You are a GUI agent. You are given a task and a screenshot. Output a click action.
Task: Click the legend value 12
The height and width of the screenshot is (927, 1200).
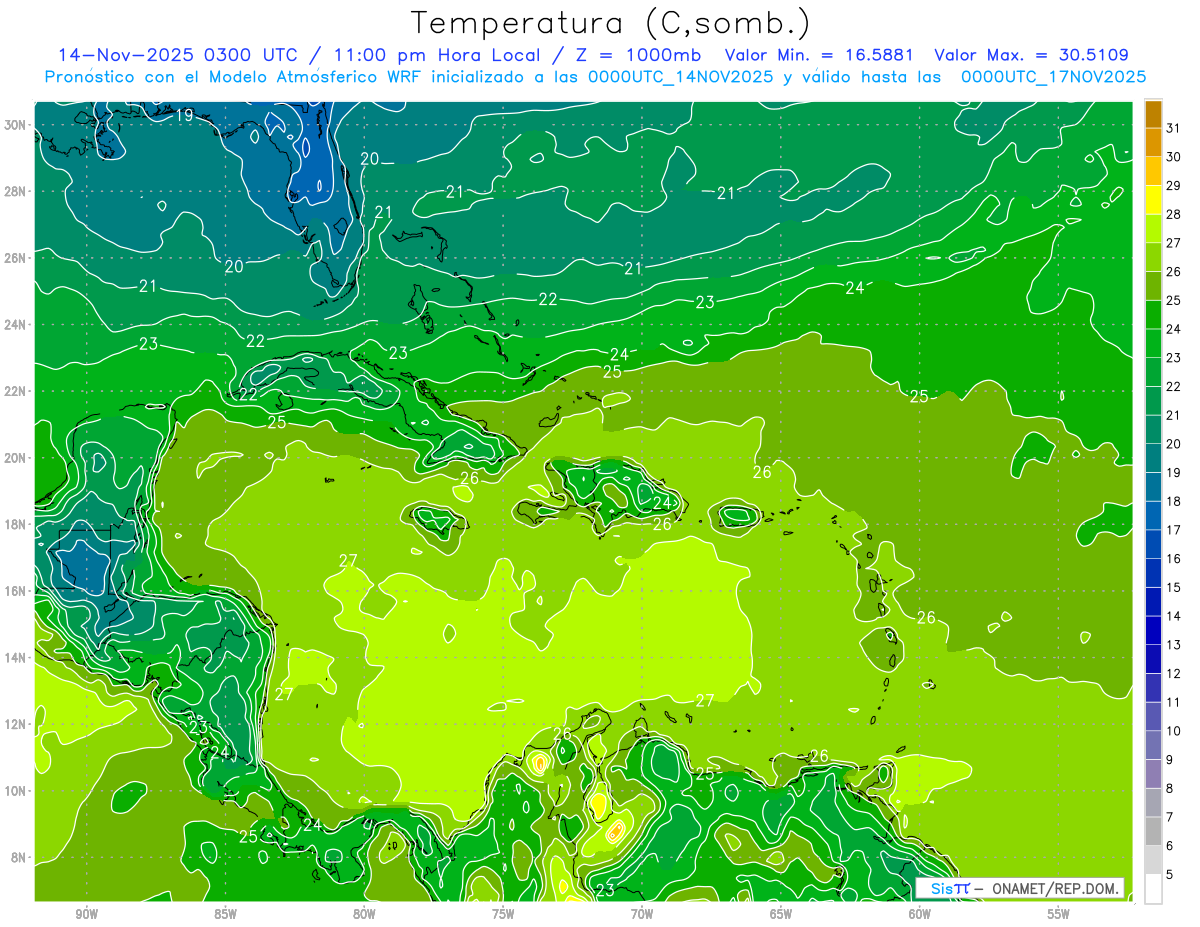(1174, 674)
